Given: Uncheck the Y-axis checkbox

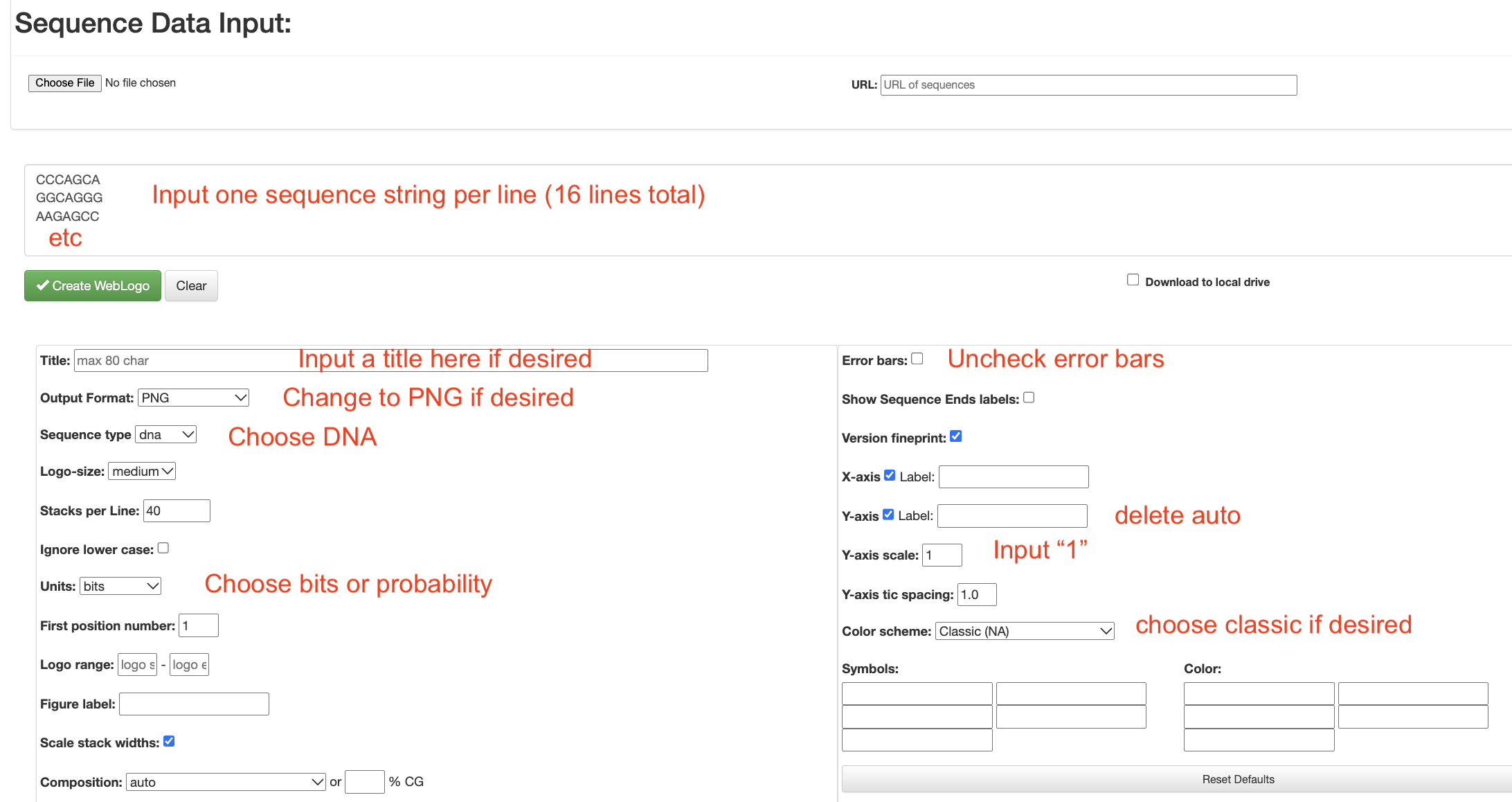Looking at the screenshot, I should tap(888, 514).
